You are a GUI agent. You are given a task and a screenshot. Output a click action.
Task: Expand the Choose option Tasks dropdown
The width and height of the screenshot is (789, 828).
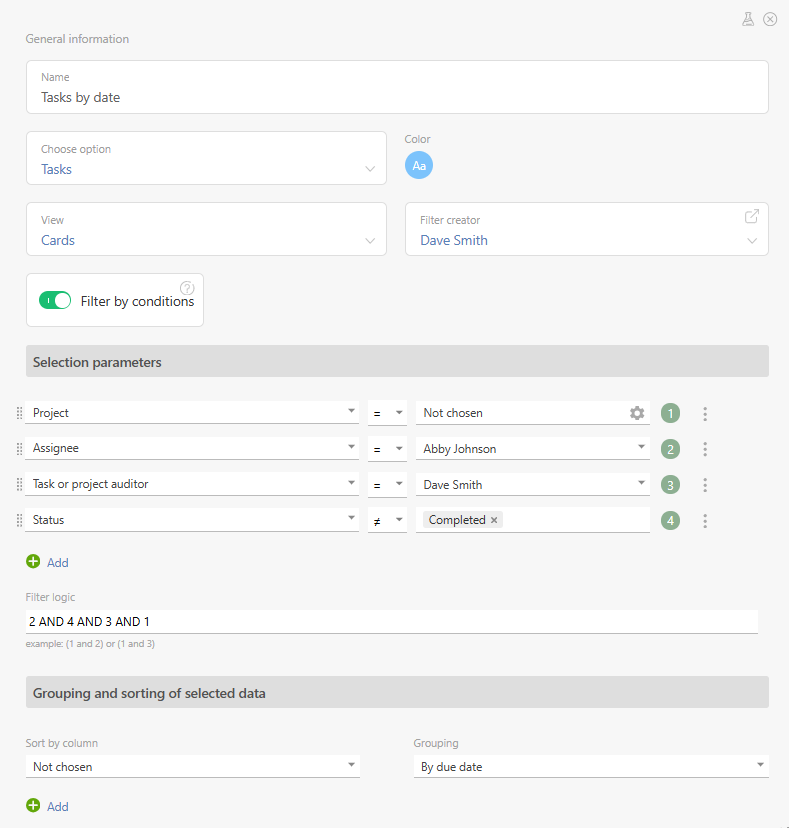tap(206, 158)
